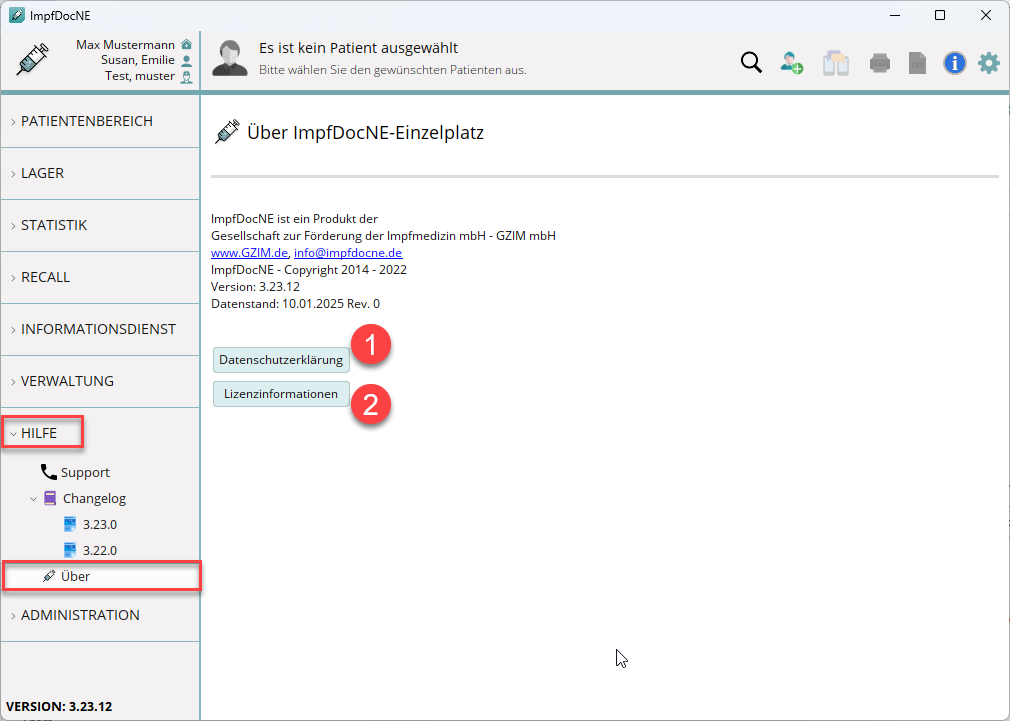Click the 'VERSION: 3.23.12' footer label

coord(59,706)
